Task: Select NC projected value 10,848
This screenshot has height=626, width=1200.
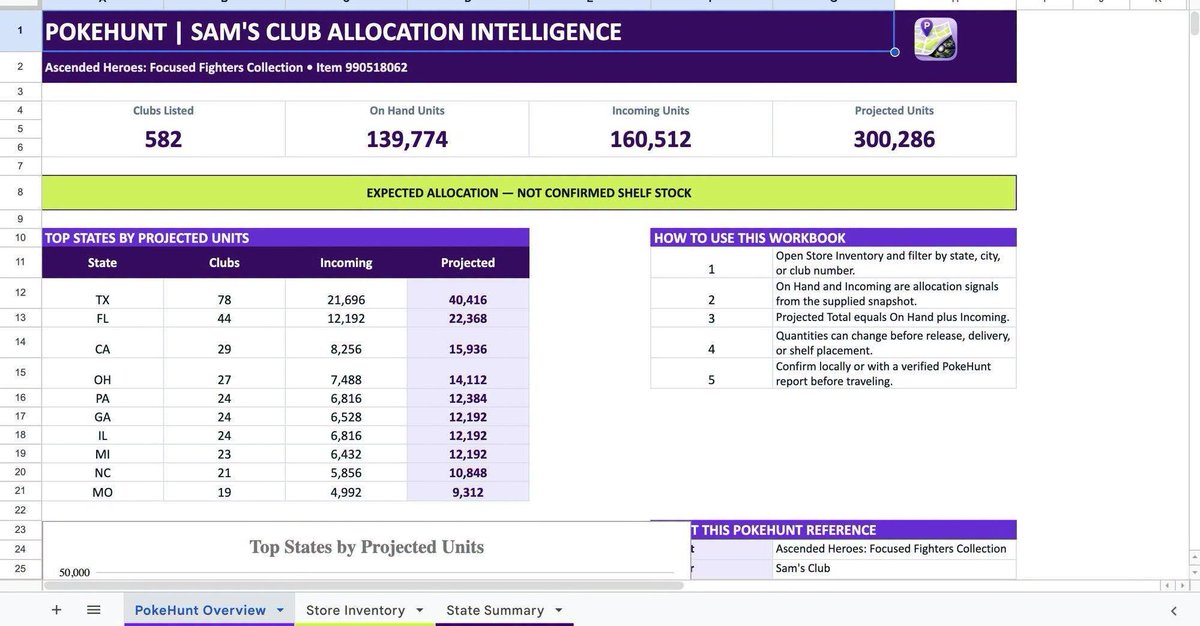Action: (x=468, y=472)
